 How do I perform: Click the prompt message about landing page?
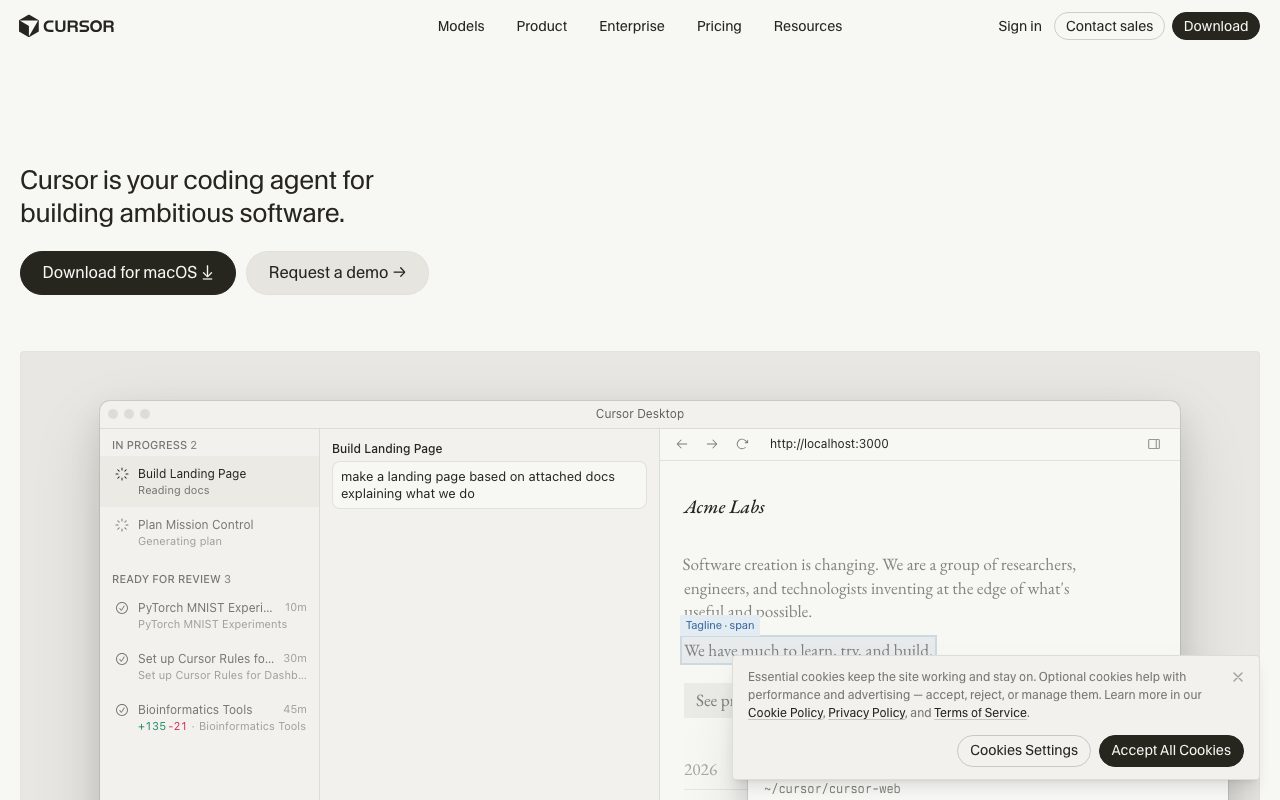tap(489, 485)
